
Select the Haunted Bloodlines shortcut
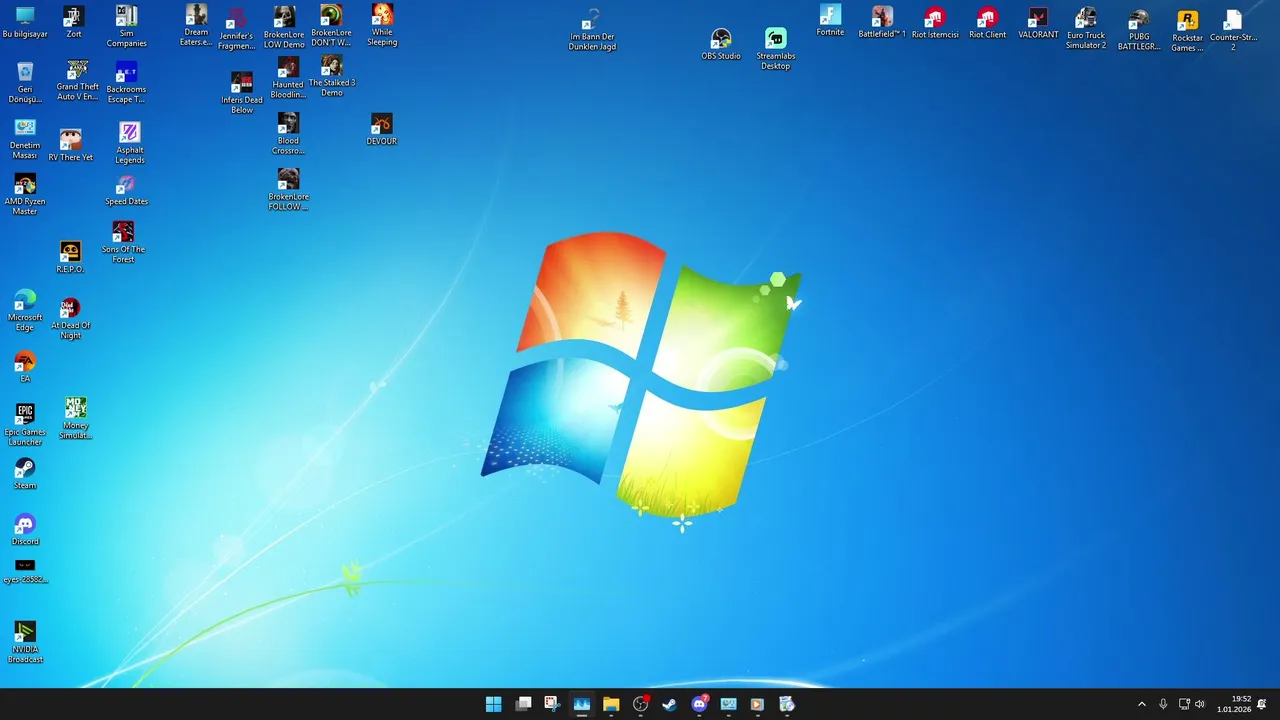(x=288, y=77)
